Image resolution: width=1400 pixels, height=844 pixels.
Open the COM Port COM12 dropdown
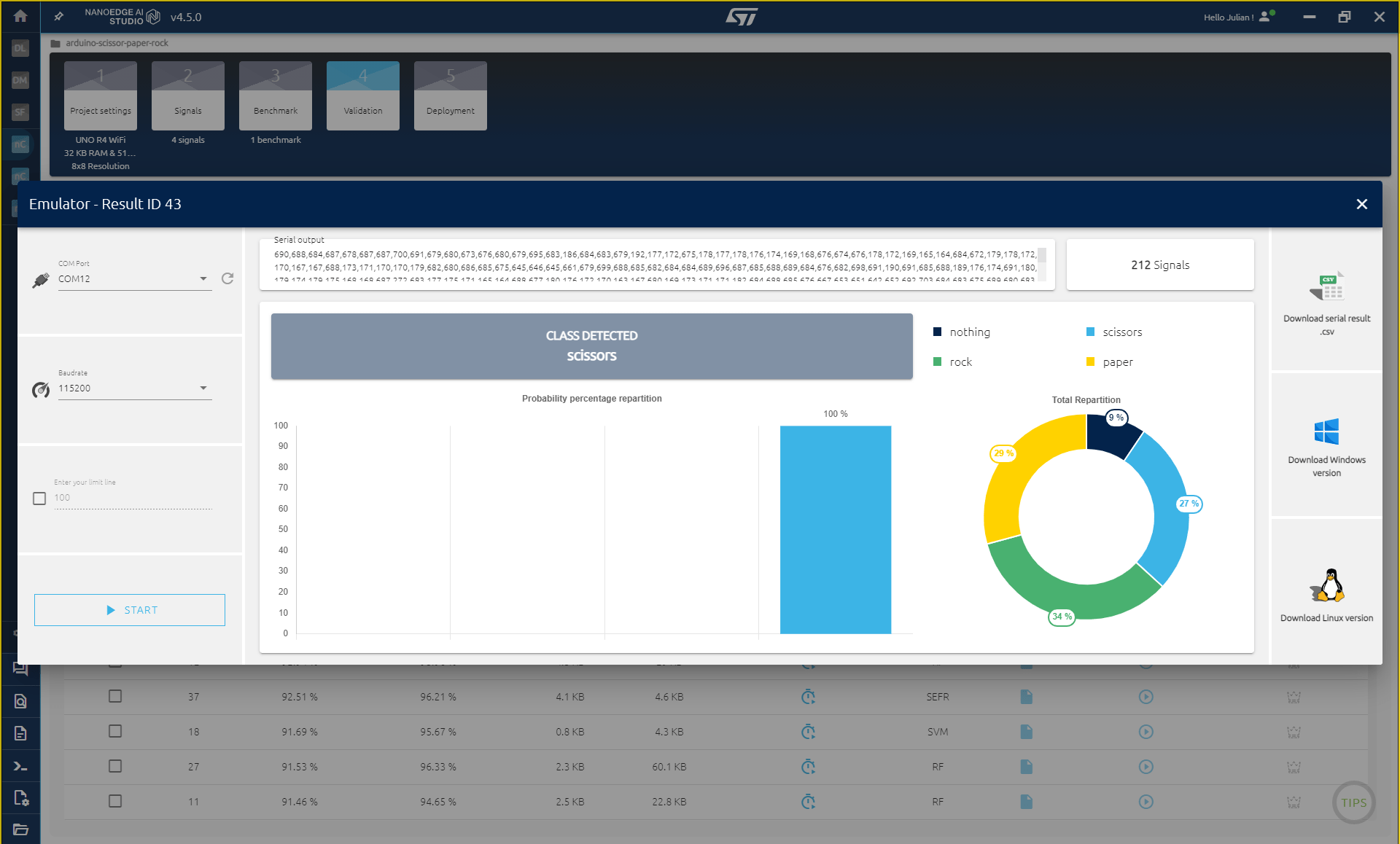pyautogui.click(x=135, y=279)
